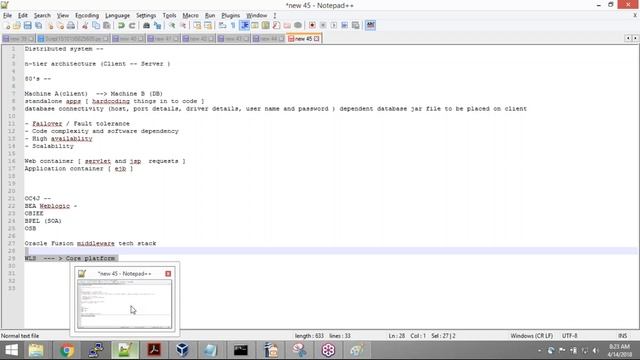This screenshot has width=640, height=360.
Task: Show hidden system tray icons
Action: point(540,350)
